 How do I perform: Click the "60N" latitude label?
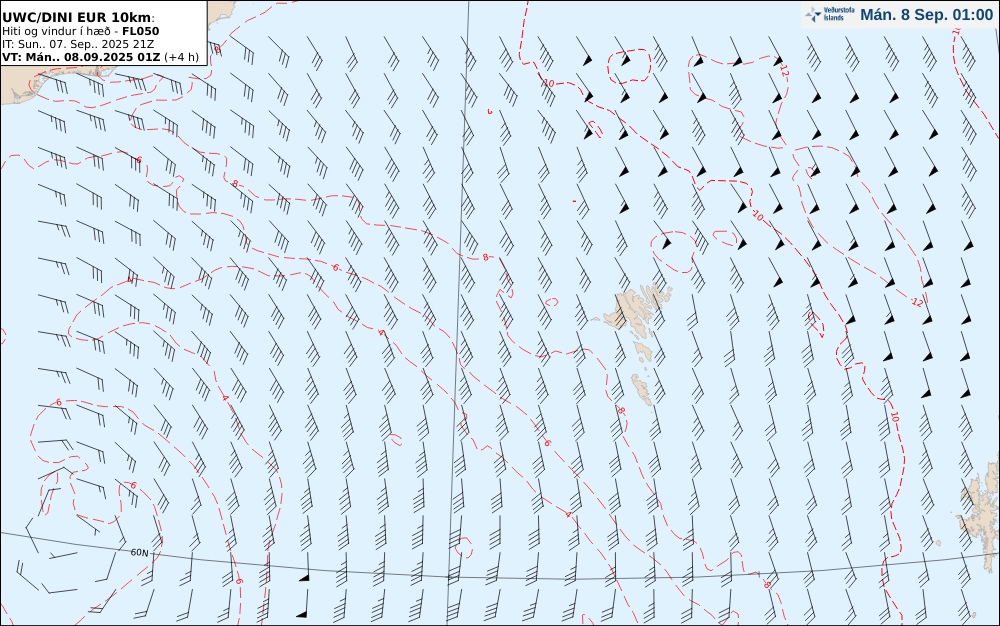coord(139,553)
